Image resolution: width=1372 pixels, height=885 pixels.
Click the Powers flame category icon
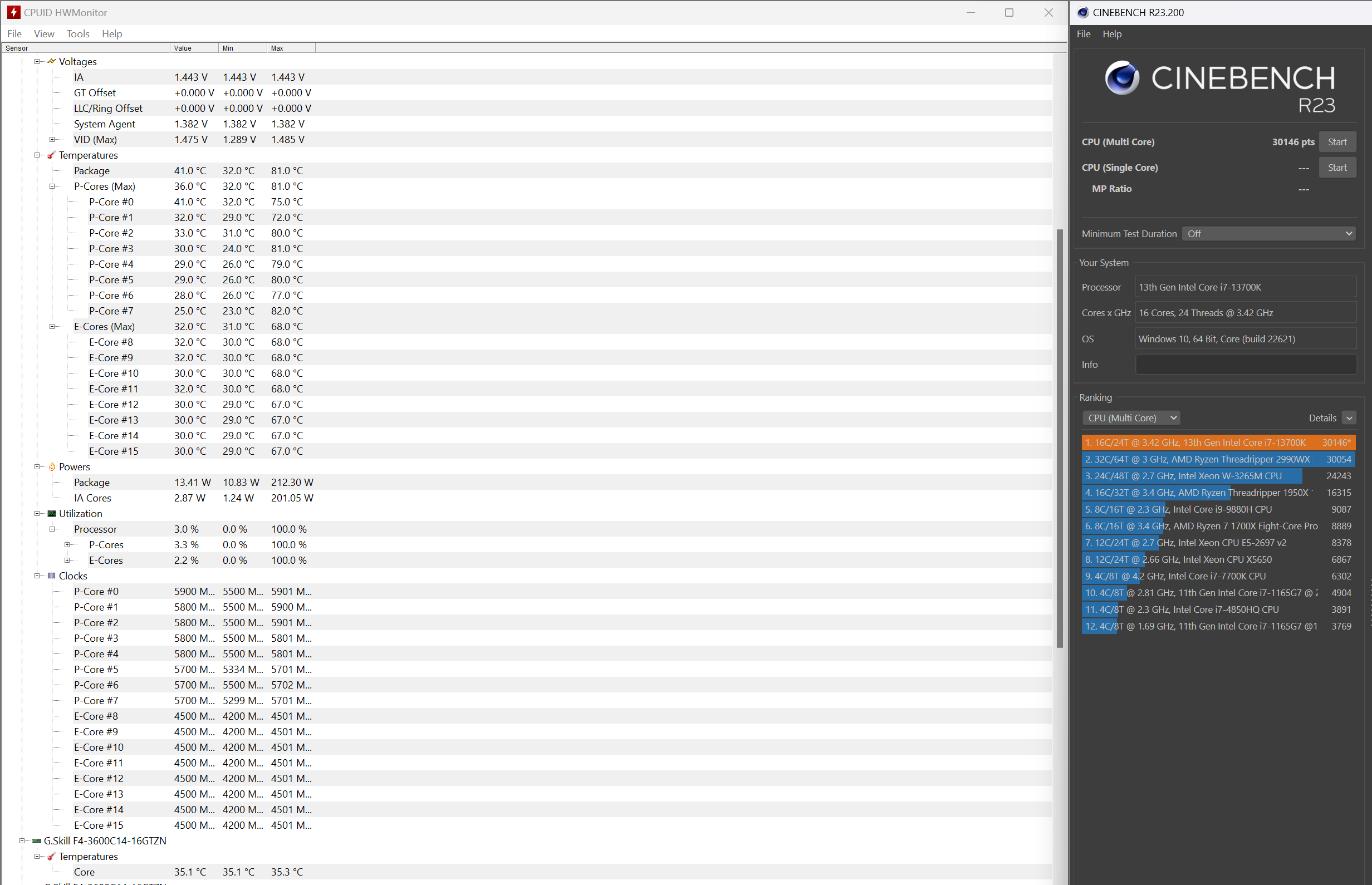(52, 467)
